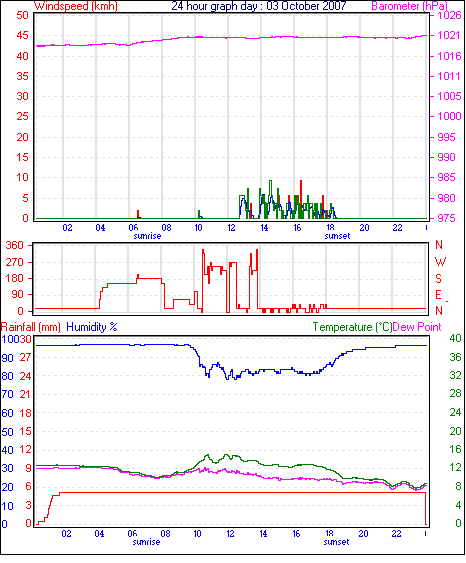Viewport: 466px width, 563px height.
Task: Click the Barometer (hPa) axis label
Action: coord(409,6)
